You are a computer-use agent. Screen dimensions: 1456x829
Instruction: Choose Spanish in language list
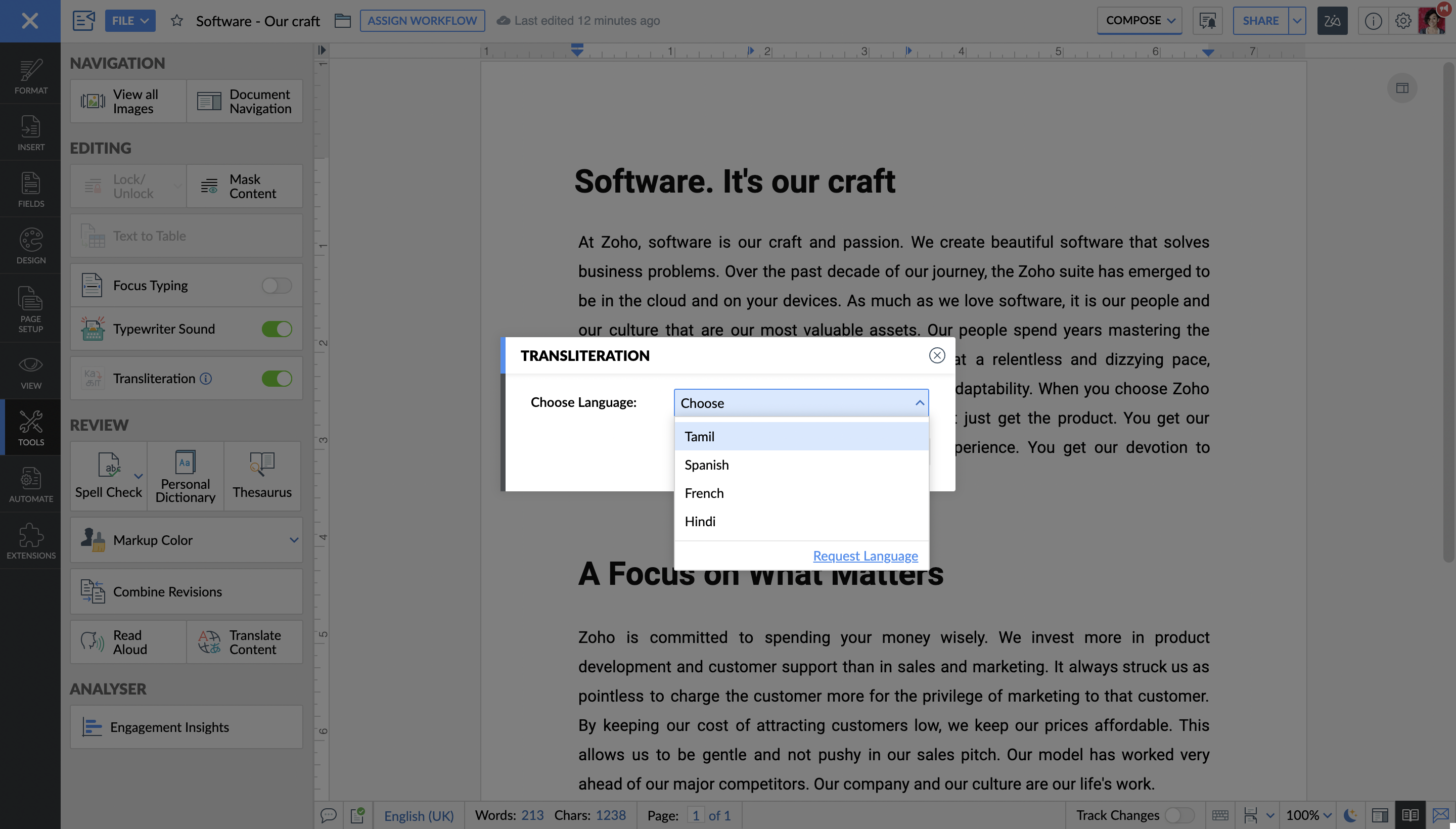706,465
